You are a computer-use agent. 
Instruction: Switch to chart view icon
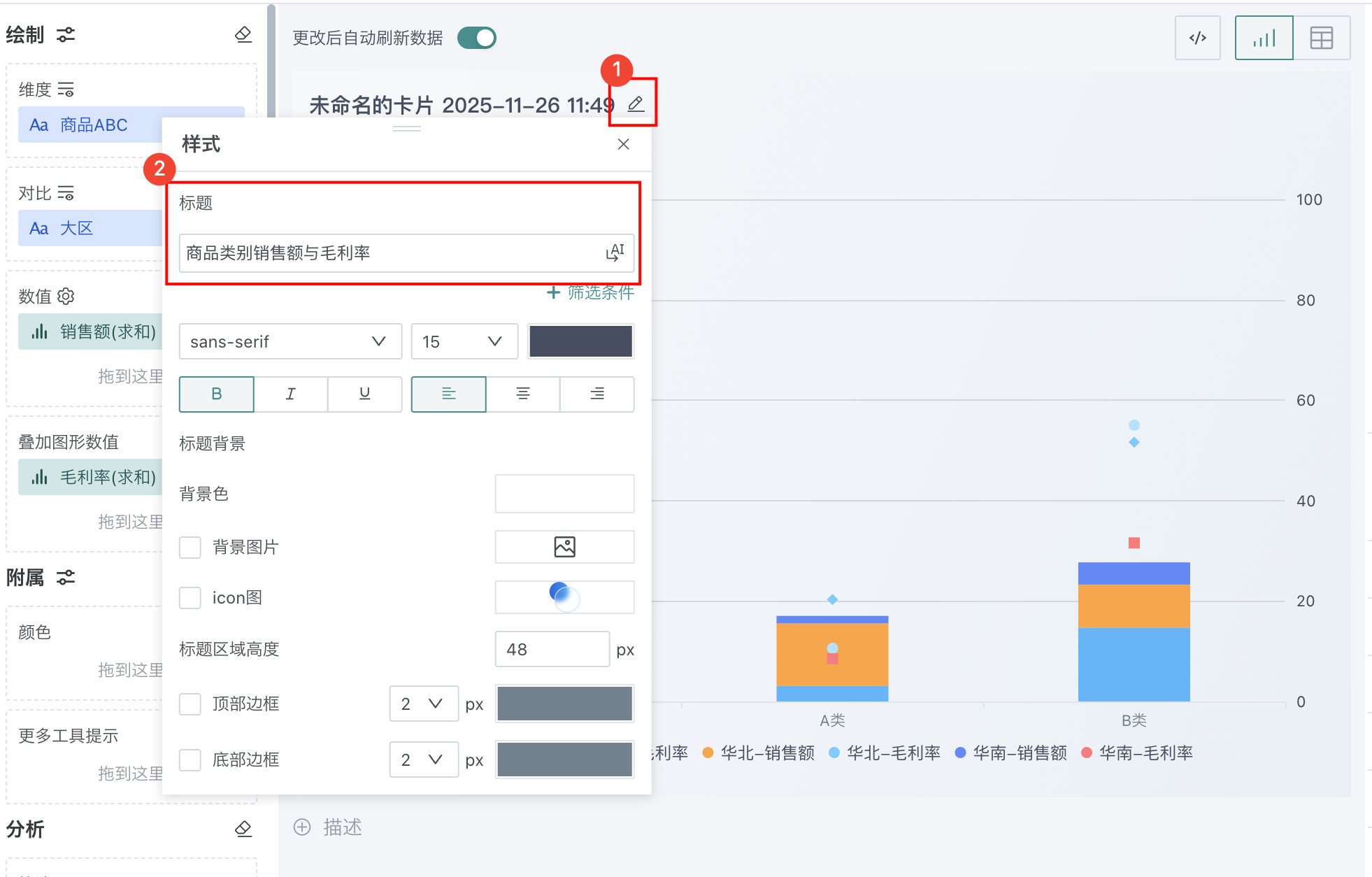click(1264, 38)
